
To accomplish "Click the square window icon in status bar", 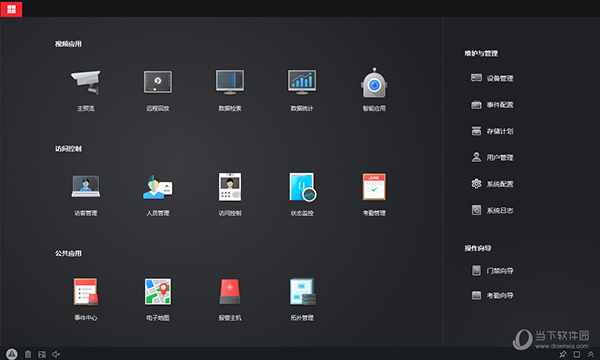I will tap(577, 354).
